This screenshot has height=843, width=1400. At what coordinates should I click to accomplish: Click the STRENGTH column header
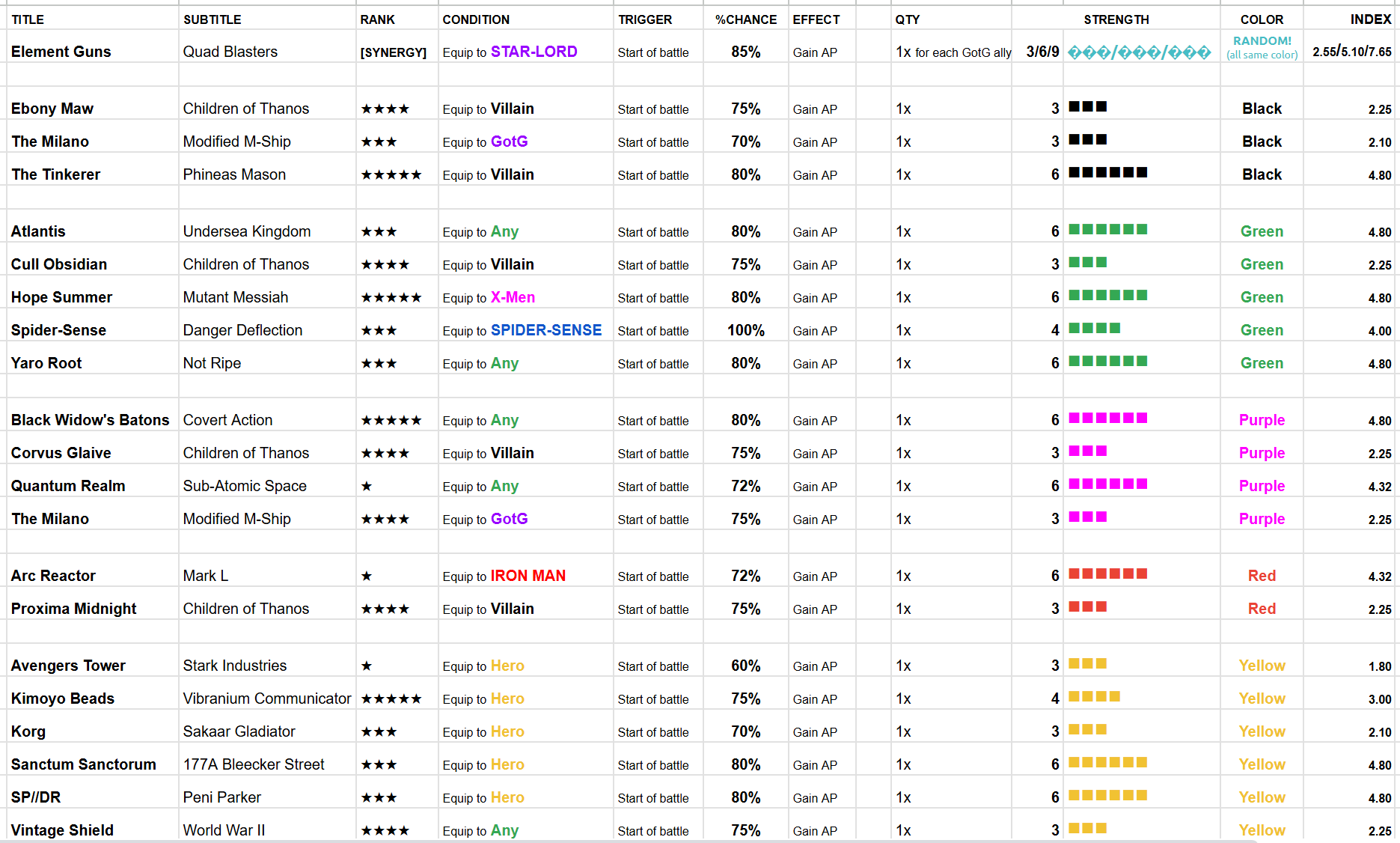1116,19
